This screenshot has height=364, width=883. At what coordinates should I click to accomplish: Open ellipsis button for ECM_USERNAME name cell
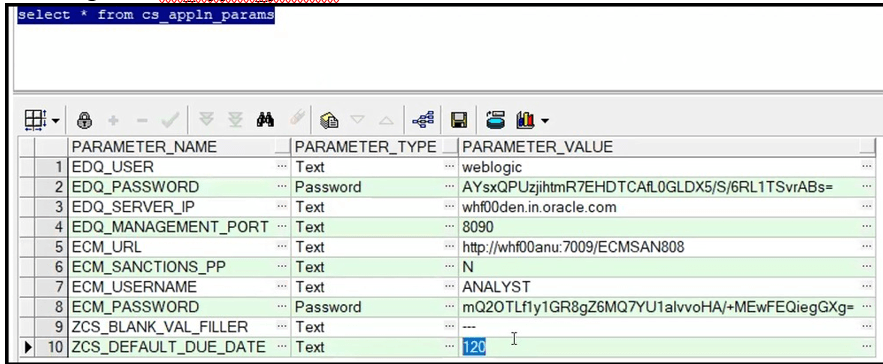point(282,287)
